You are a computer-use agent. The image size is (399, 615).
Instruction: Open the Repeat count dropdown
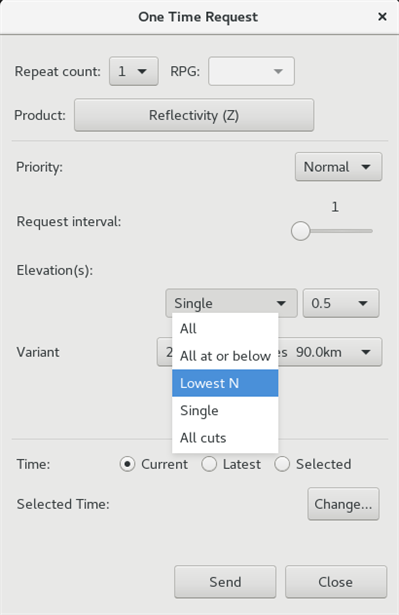pyautogui.click(x=134, y=71)
